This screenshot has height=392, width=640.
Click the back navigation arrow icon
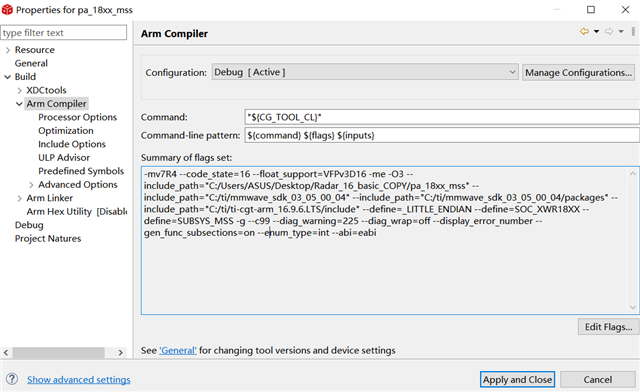point(584,31)
